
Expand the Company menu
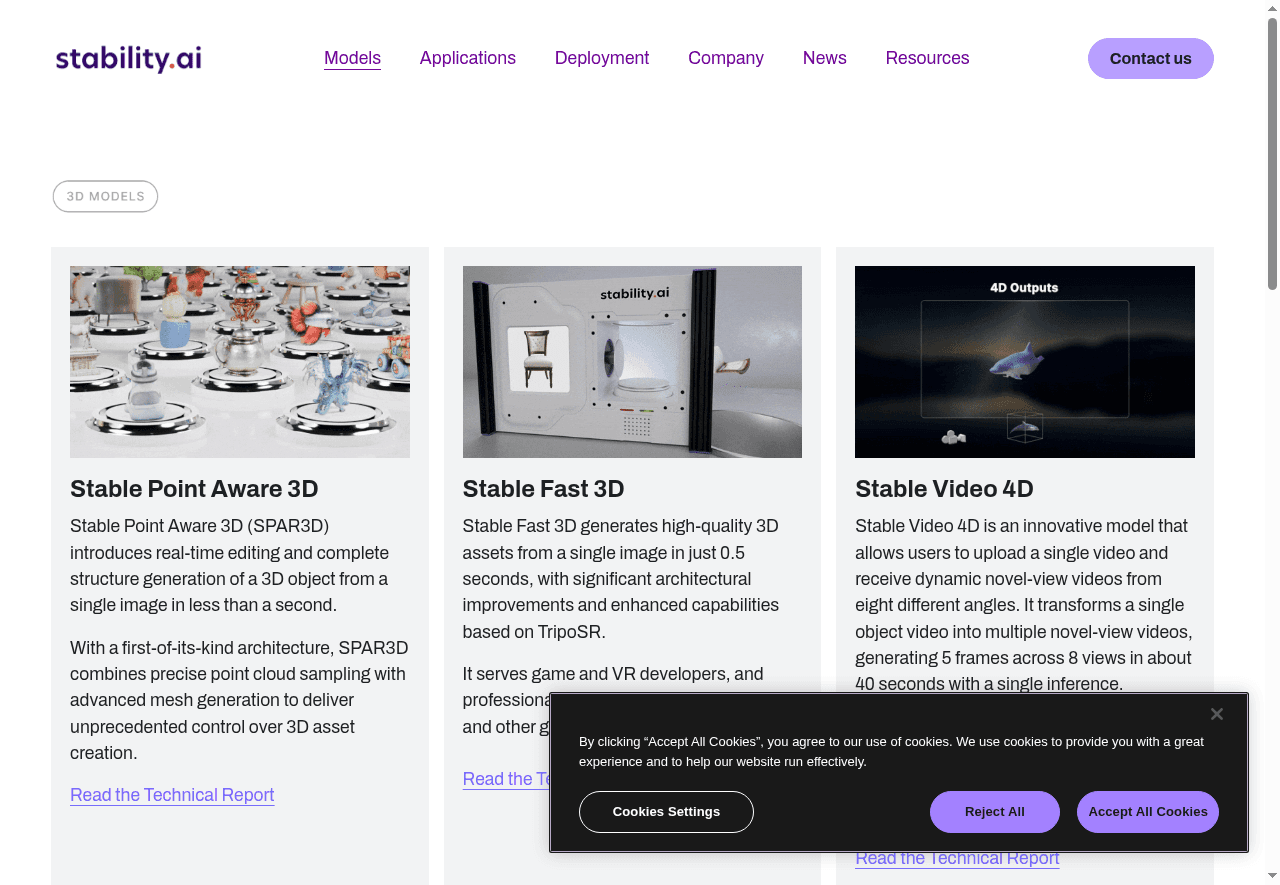tap(725, 58)
